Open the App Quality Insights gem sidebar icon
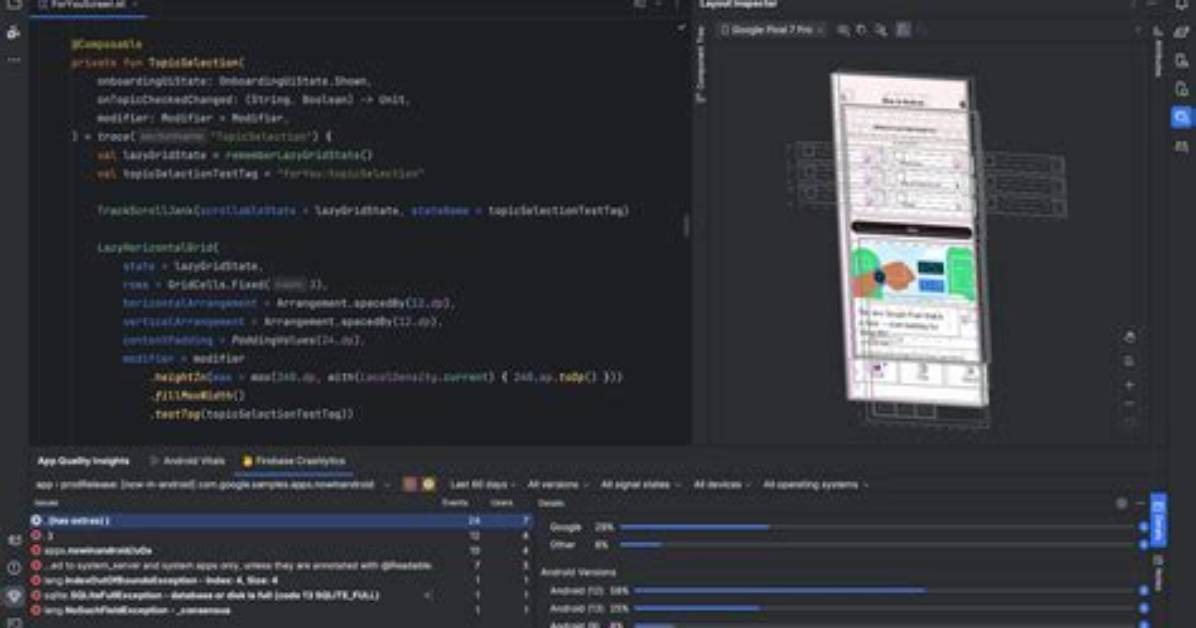Screen dimensions: 1196x628 click(14, 596)
